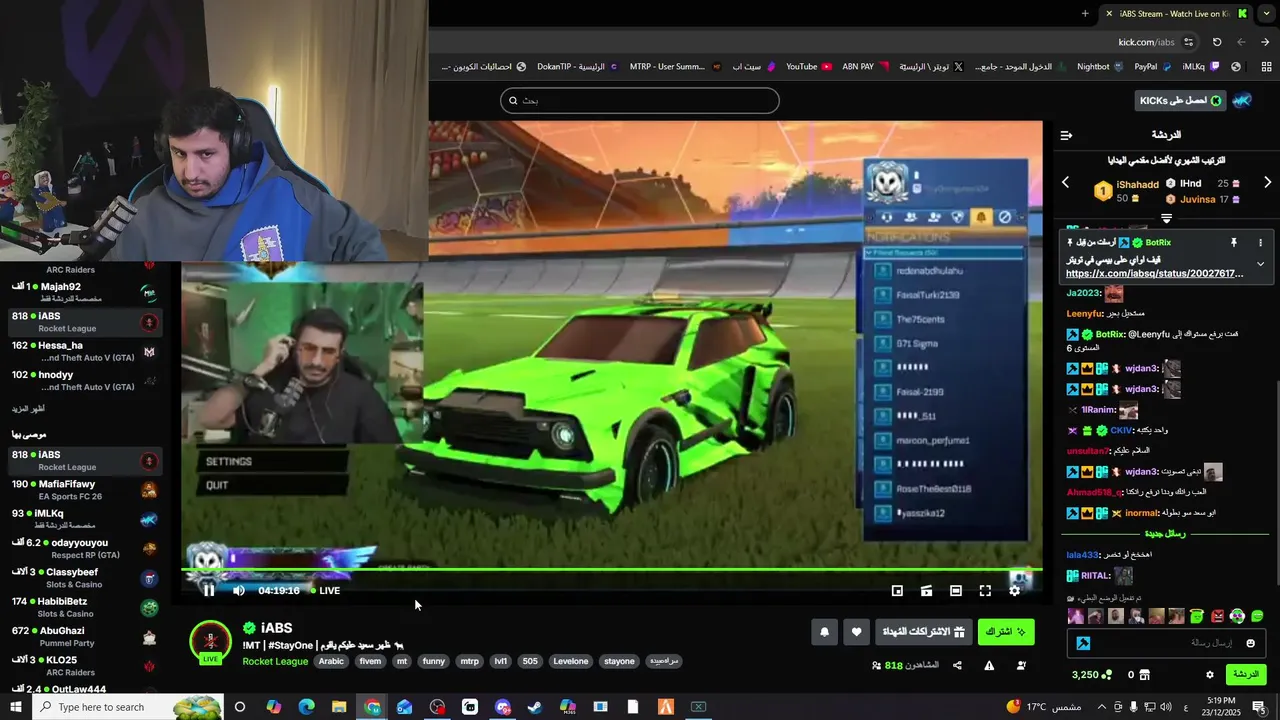The height and width of the screenshot is (720, 1280).
Task: Open a new browser tab
Action: tap(1085, 13)
